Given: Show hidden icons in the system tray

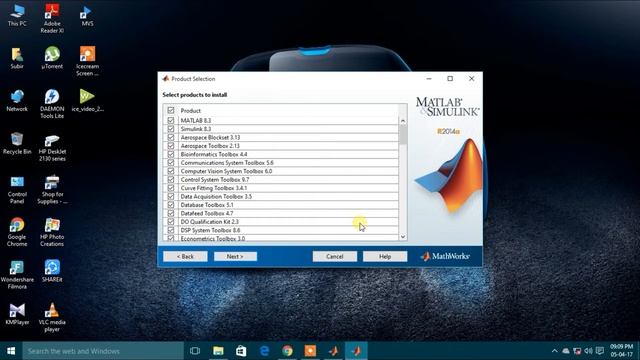Looking at the screenshot, I should pyautogui.click(x=554, y=351).
